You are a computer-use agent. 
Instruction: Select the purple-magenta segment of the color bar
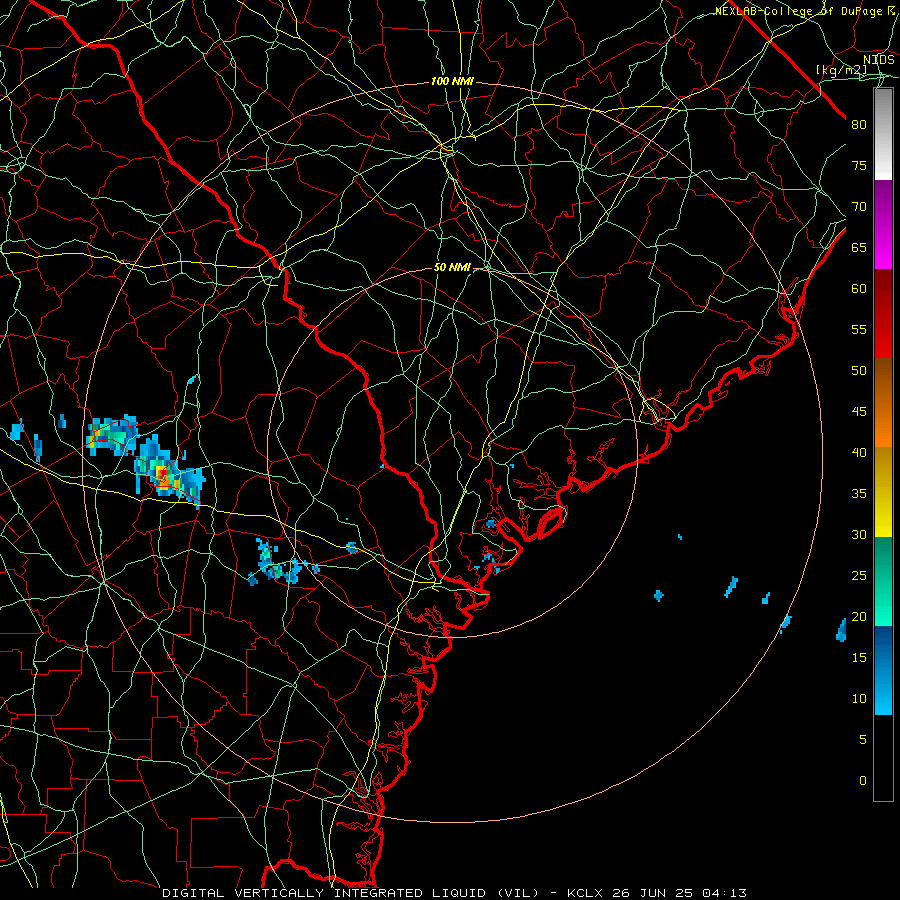coord(883,224)
